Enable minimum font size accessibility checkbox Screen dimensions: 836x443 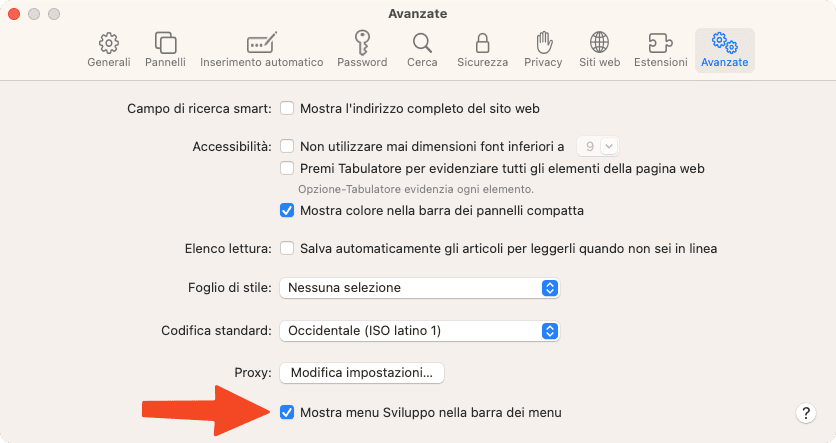pyautogui.click(x=287, y=146)
